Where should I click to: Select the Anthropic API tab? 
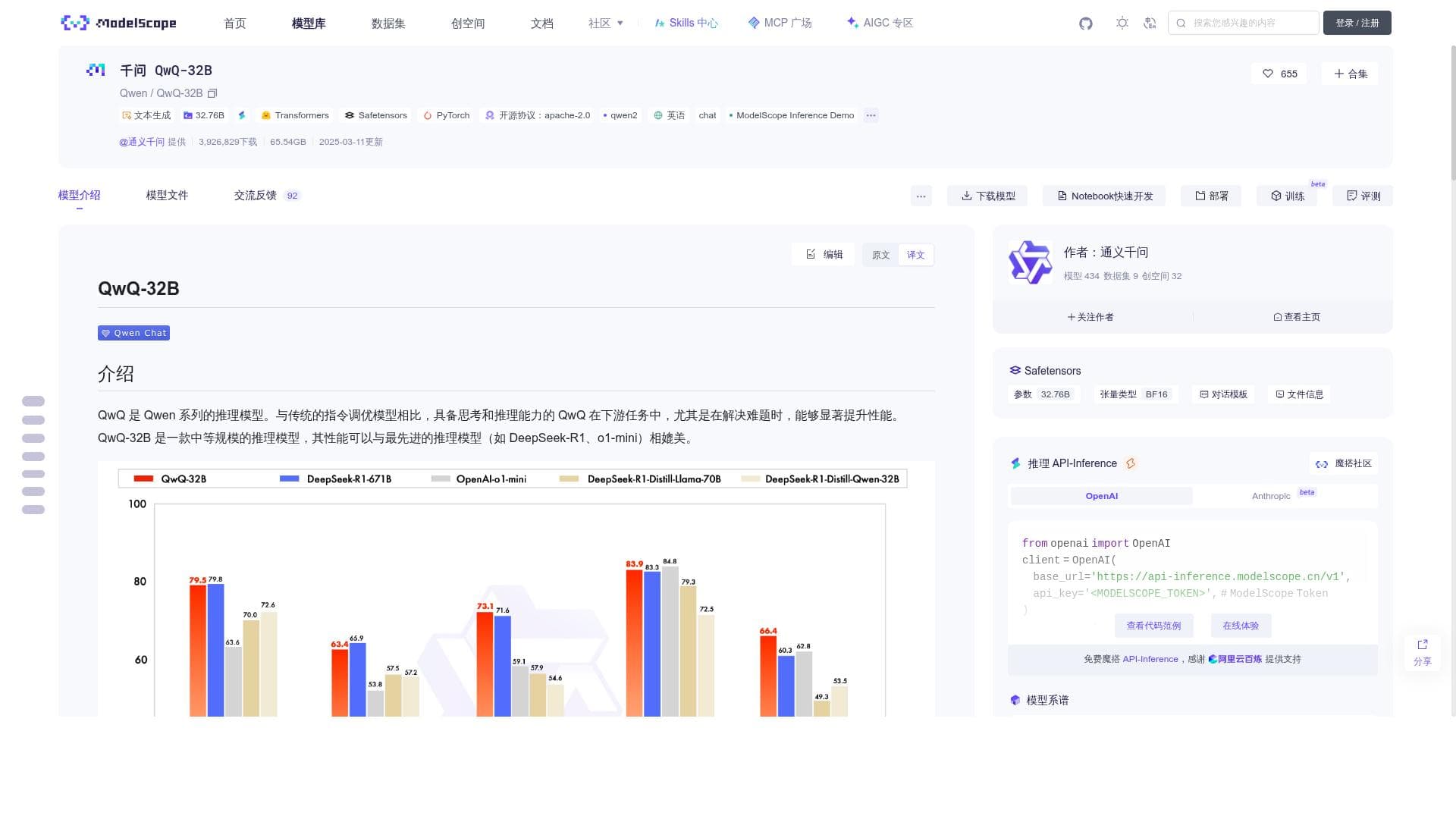pyautogui.click(x=1271, y=496)
